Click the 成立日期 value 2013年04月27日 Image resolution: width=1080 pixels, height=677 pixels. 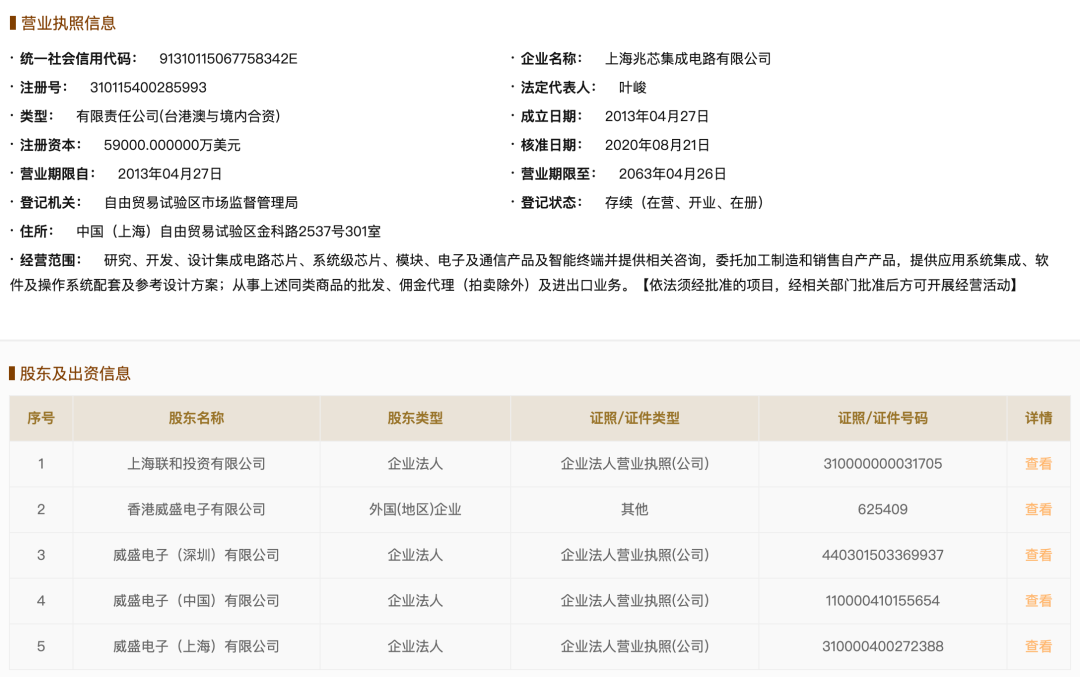pyautogui.click(x=656, y=116)
